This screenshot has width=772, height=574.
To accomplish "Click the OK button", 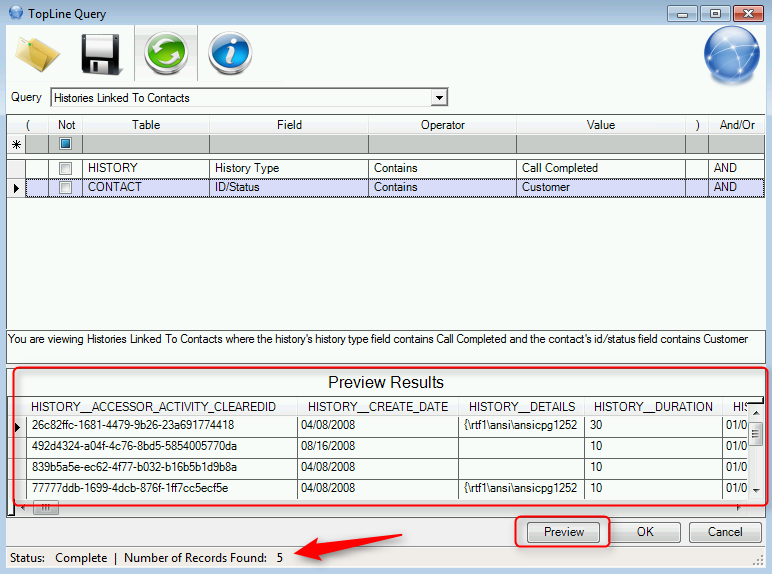I will tap(644, 532).
